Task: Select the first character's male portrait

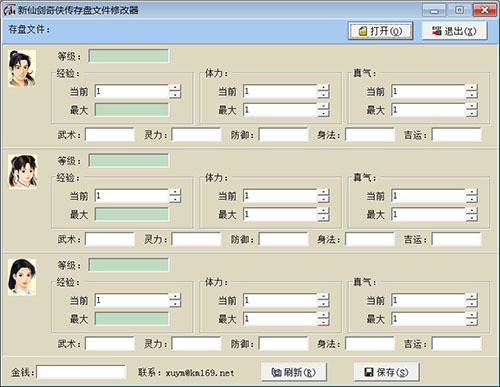Action: coord(22,68)
